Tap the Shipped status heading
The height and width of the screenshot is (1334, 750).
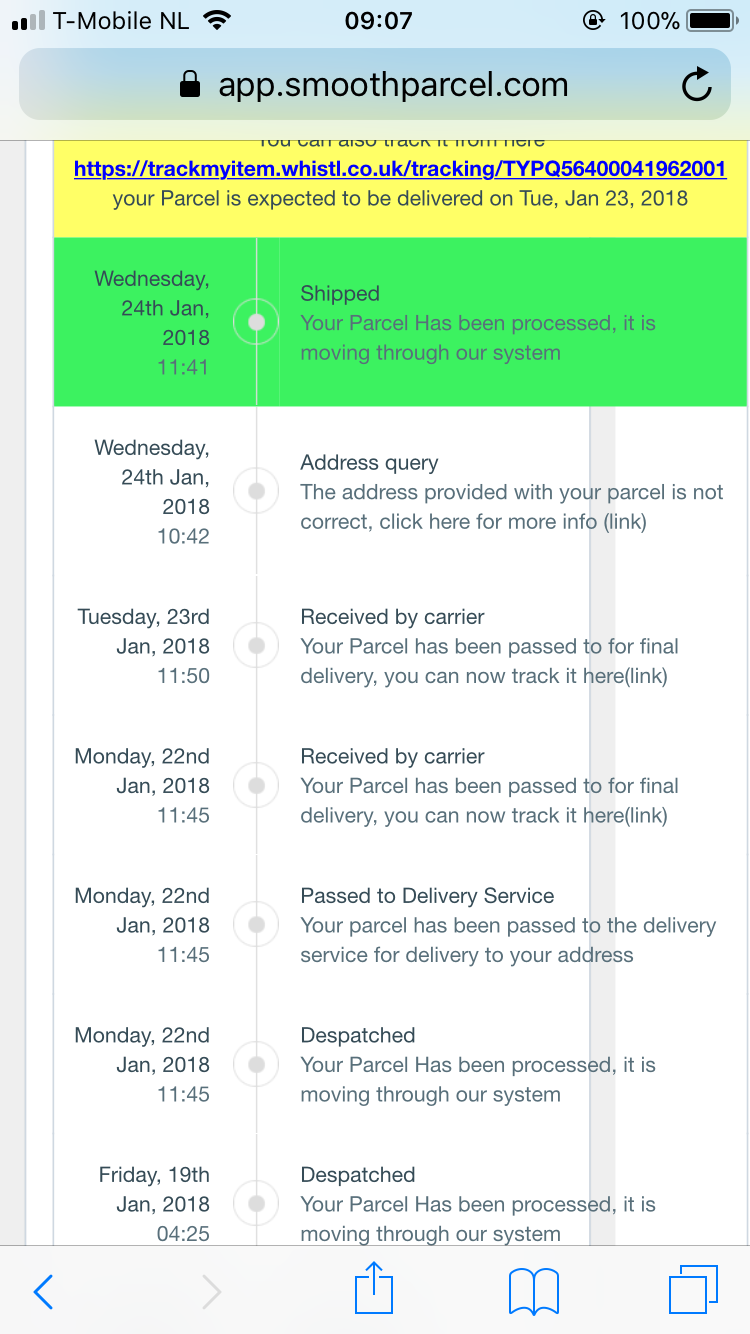[x=340, y=293]
